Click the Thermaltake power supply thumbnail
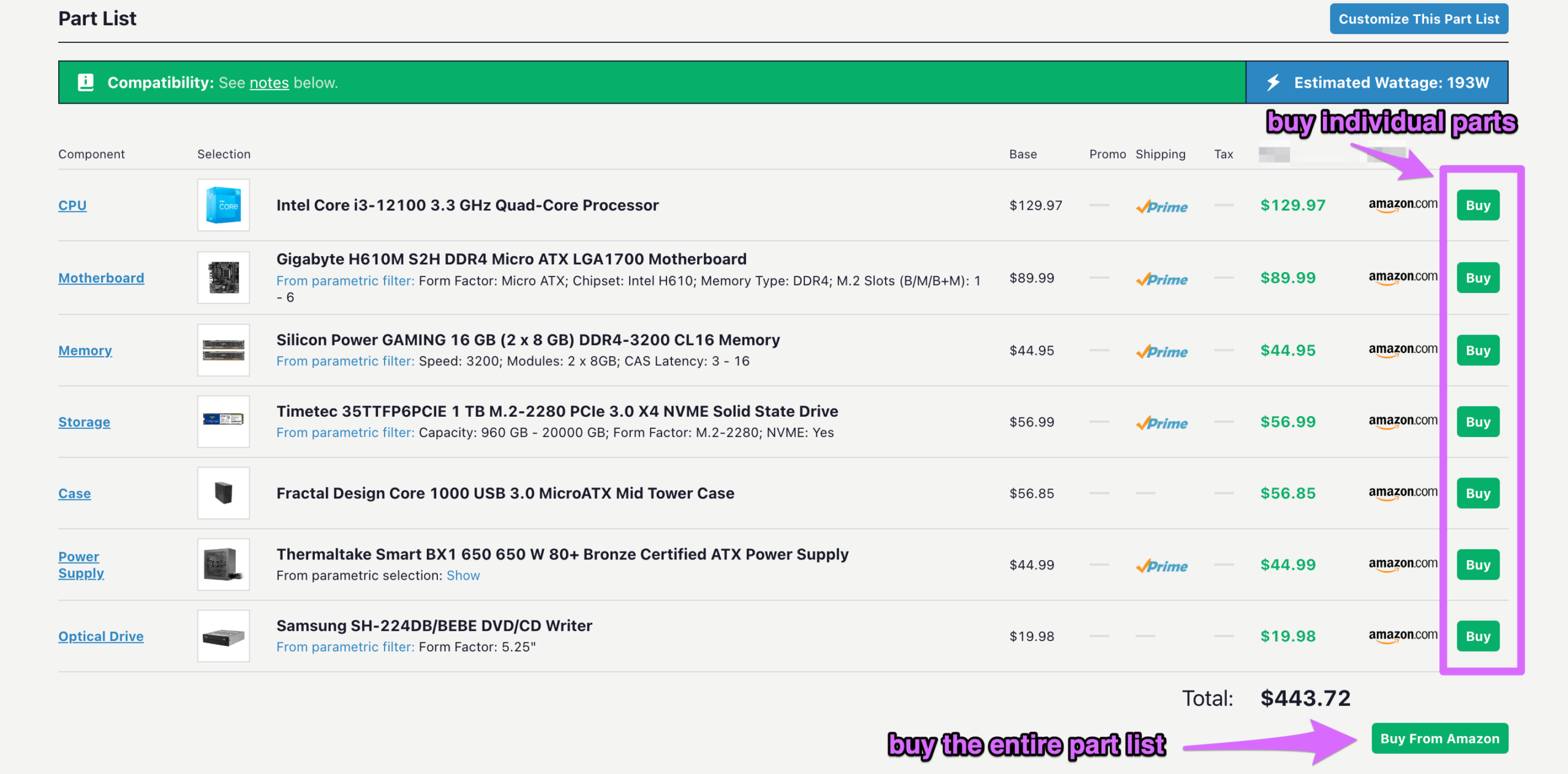The image size is (1568, 774). tap(224, 564)
